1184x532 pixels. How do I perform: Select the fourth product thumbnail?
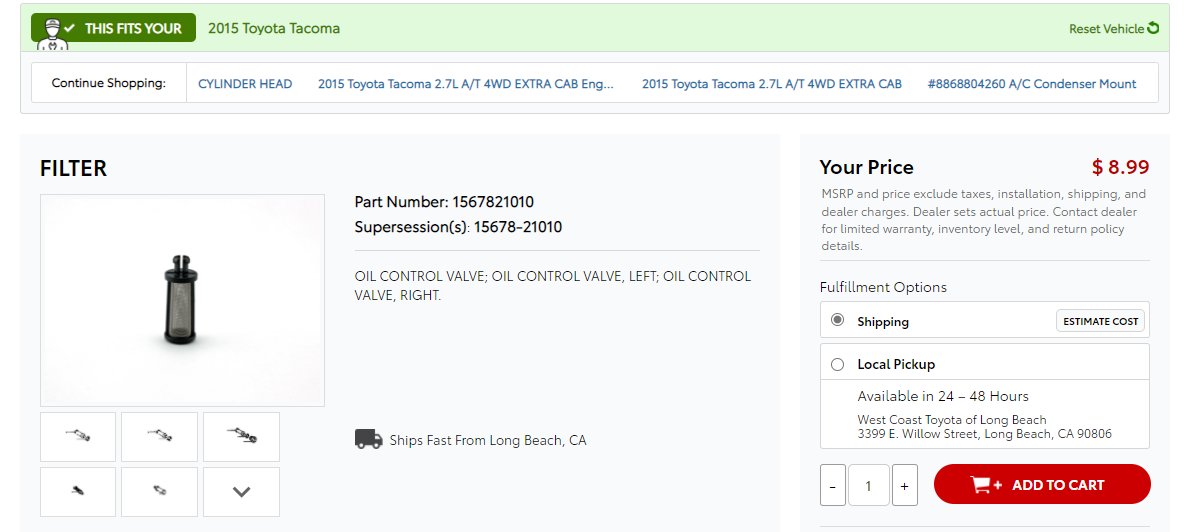point(78,492)
